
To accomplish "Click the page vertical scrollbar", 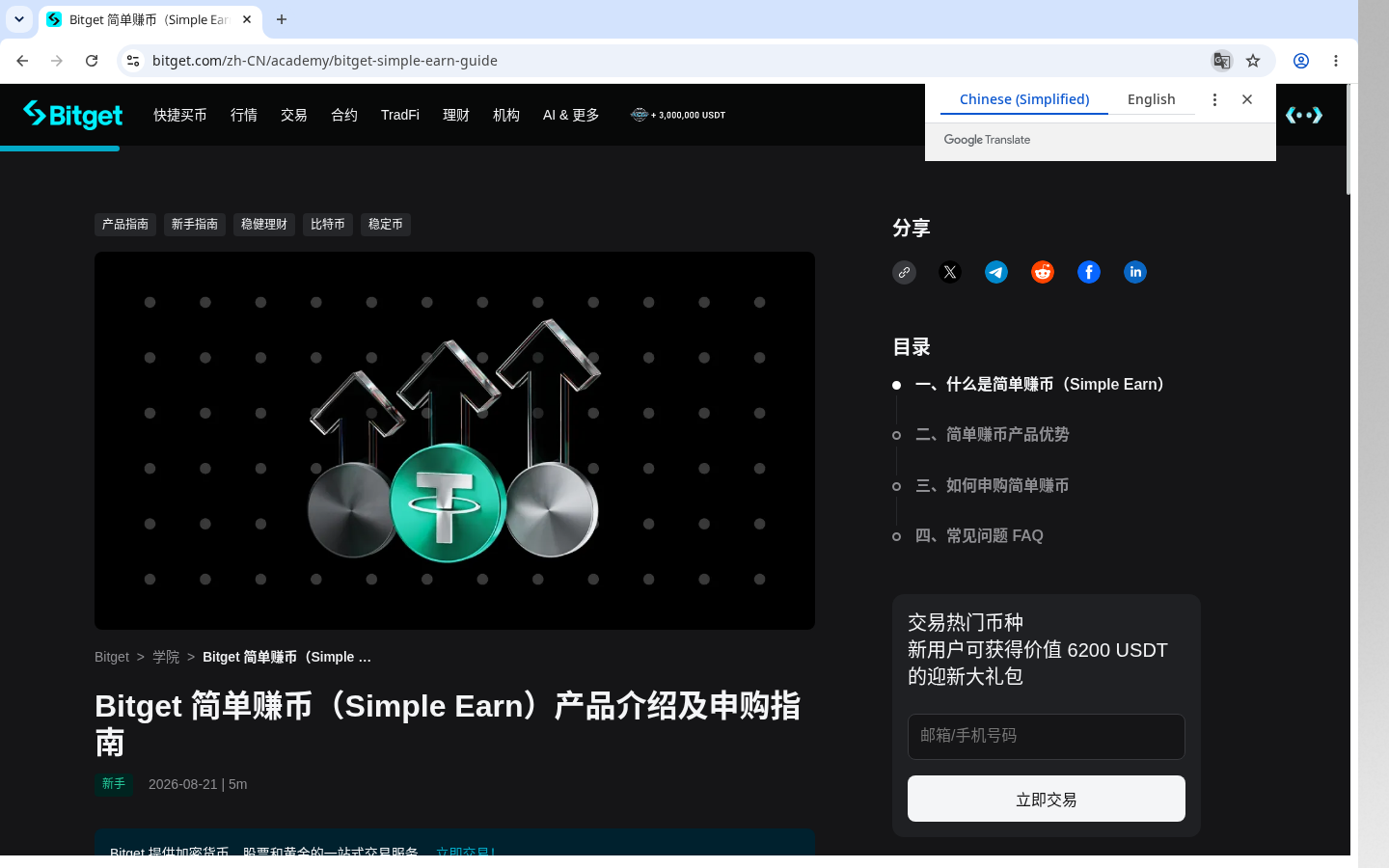I will click(x=1348, y=140).
